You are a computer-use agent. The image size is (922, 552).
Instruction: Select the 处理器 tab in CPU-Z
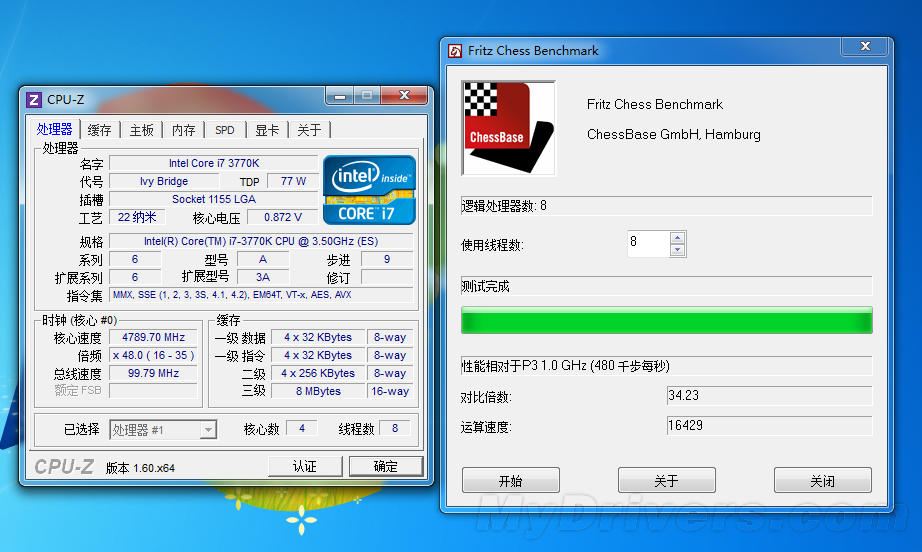tap(54, 129)
